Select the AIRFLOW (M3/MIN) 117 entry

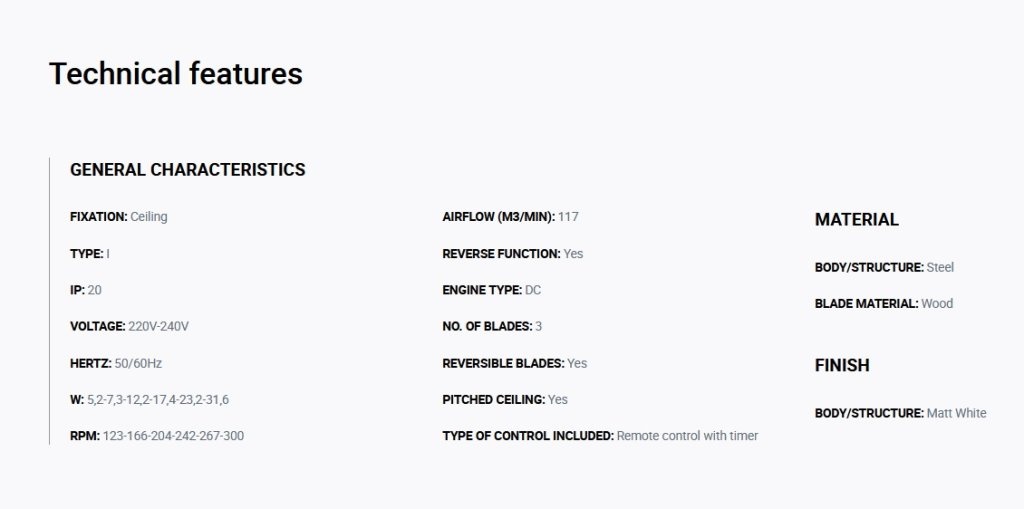click(x=510, y=217)
